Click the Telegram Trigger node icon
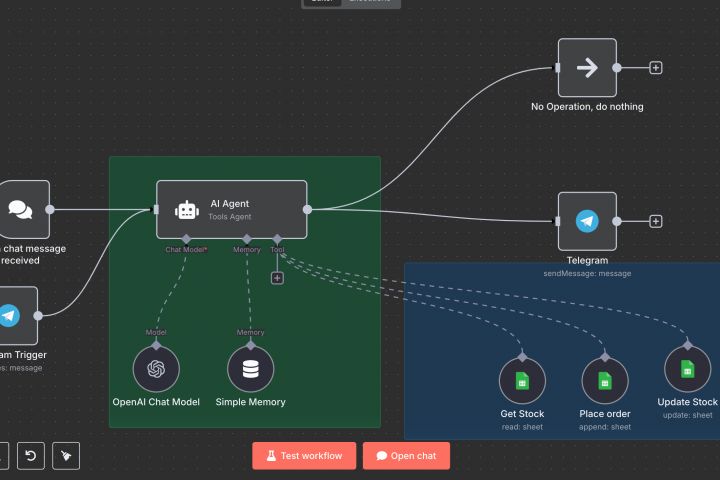The image size is (720, 480). pos(9,316)
